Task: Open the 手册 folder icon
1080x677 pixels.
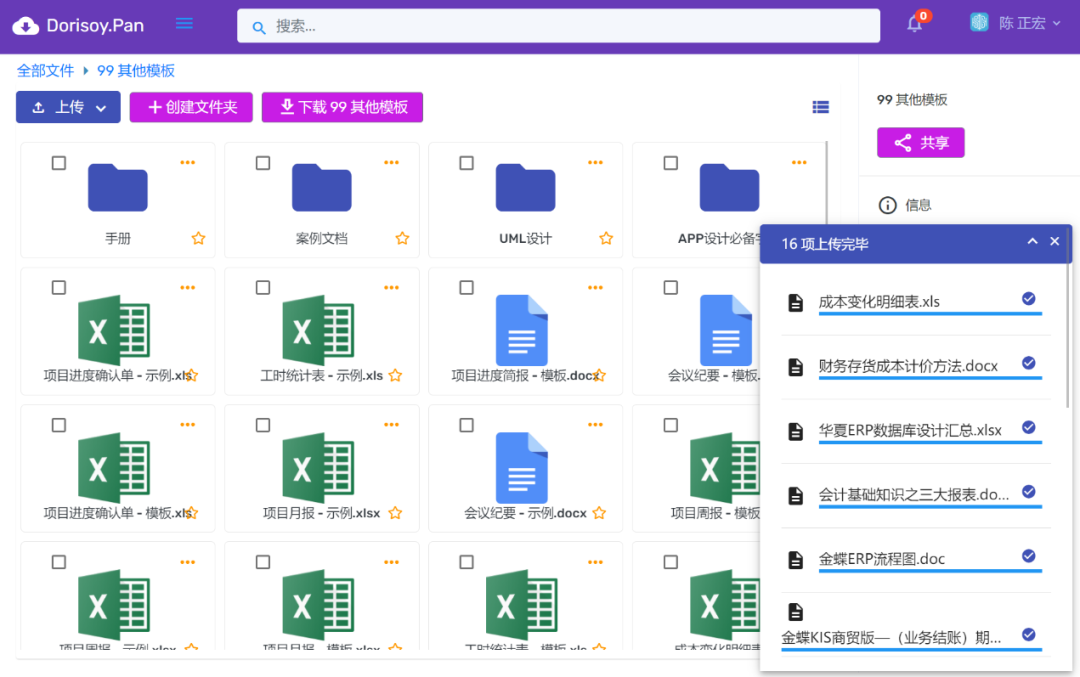Action: click(x=118, y=187)
